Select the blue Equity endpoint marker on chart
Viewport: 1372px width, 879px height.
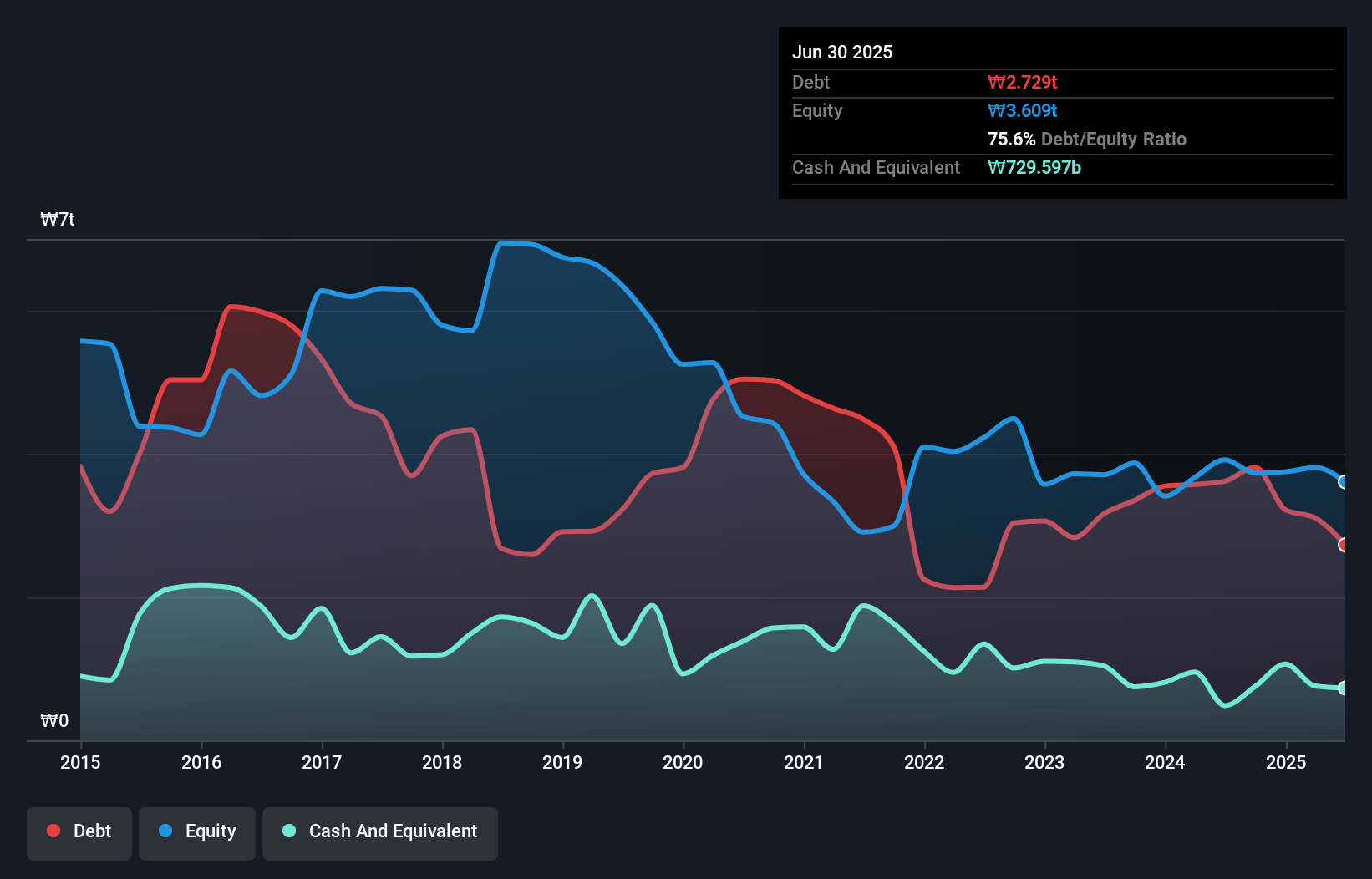coord(1344,482)
